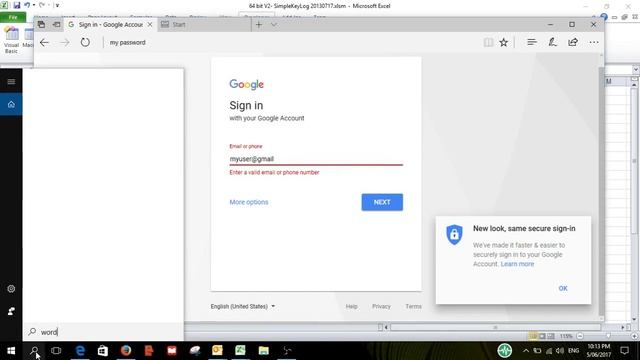Save workbook via Excel quick access icon
Image resolution: width=640 pixels, height=360 pixels.
point(16,5)
